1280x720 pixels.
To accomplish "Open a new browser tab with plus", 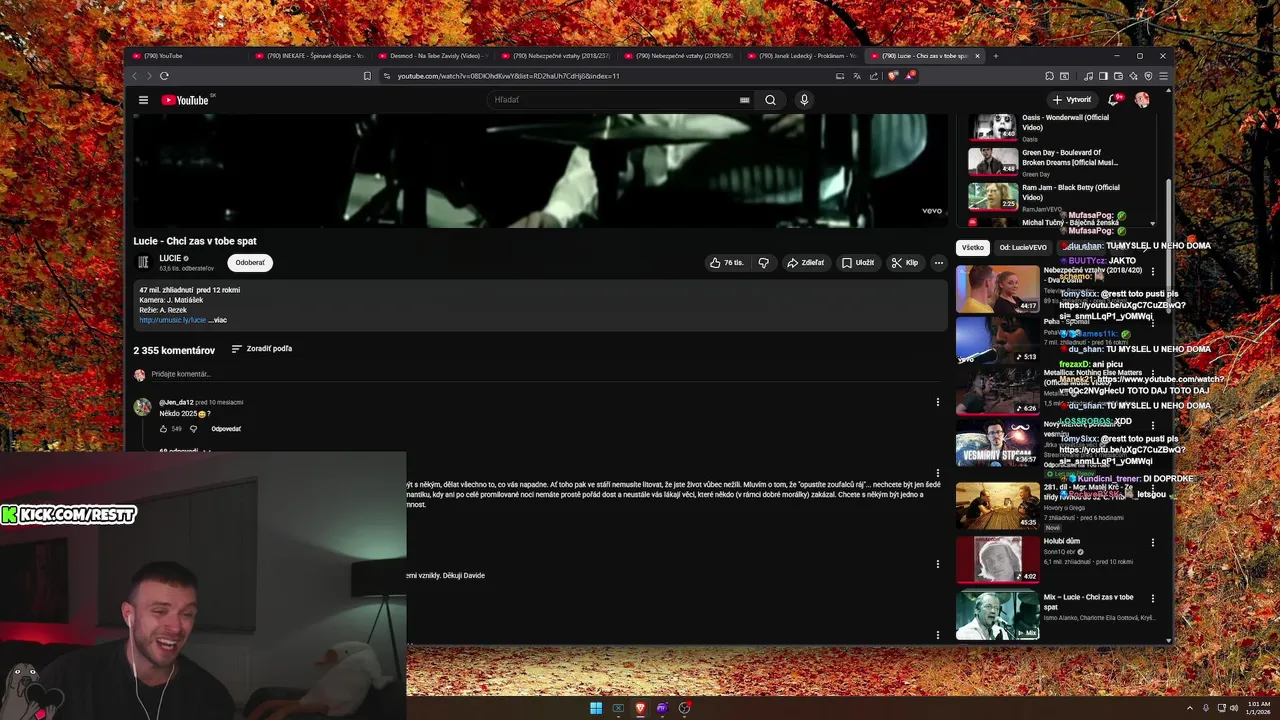I will tap(995, 56).
